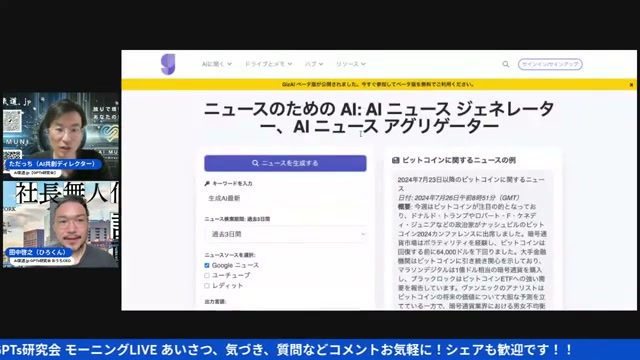Dismiss the yellow beta announcement banner
The height and width of the screenshot is (360, 640).
coord(631,84)
